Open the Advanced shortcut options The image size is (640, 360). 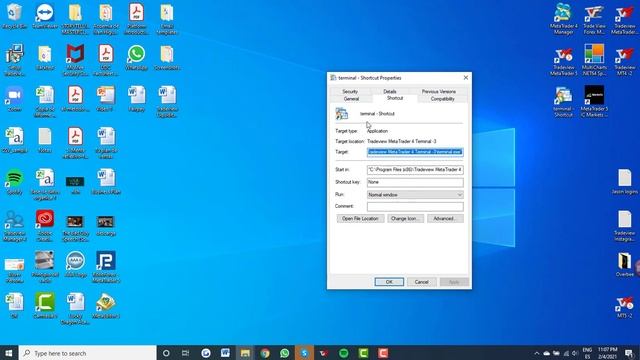(x=445, y=219)
